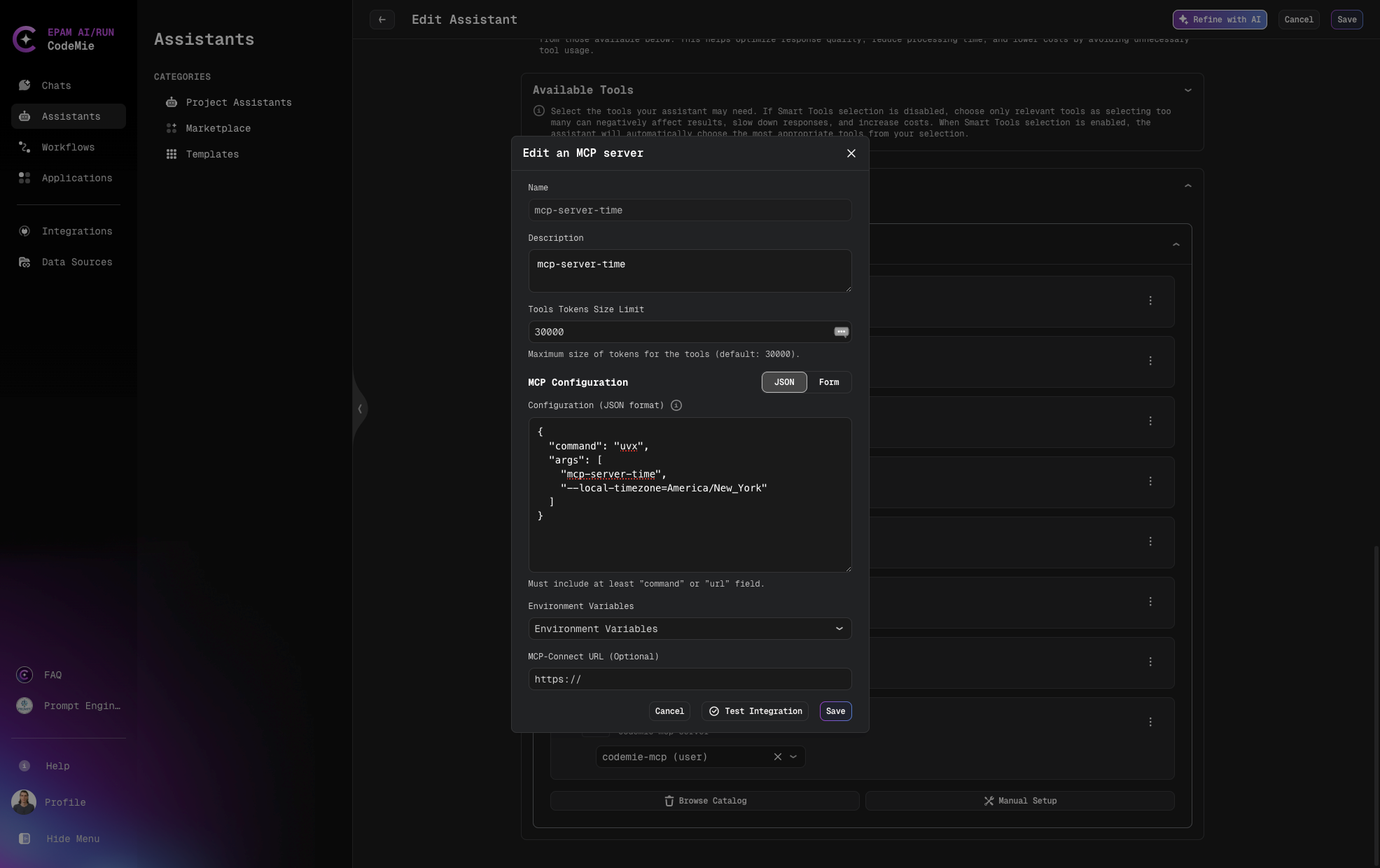The width and height of the screenshot is (1380, 868).
Task: Click the Hide Menu icon
Action: coord(25,839)
